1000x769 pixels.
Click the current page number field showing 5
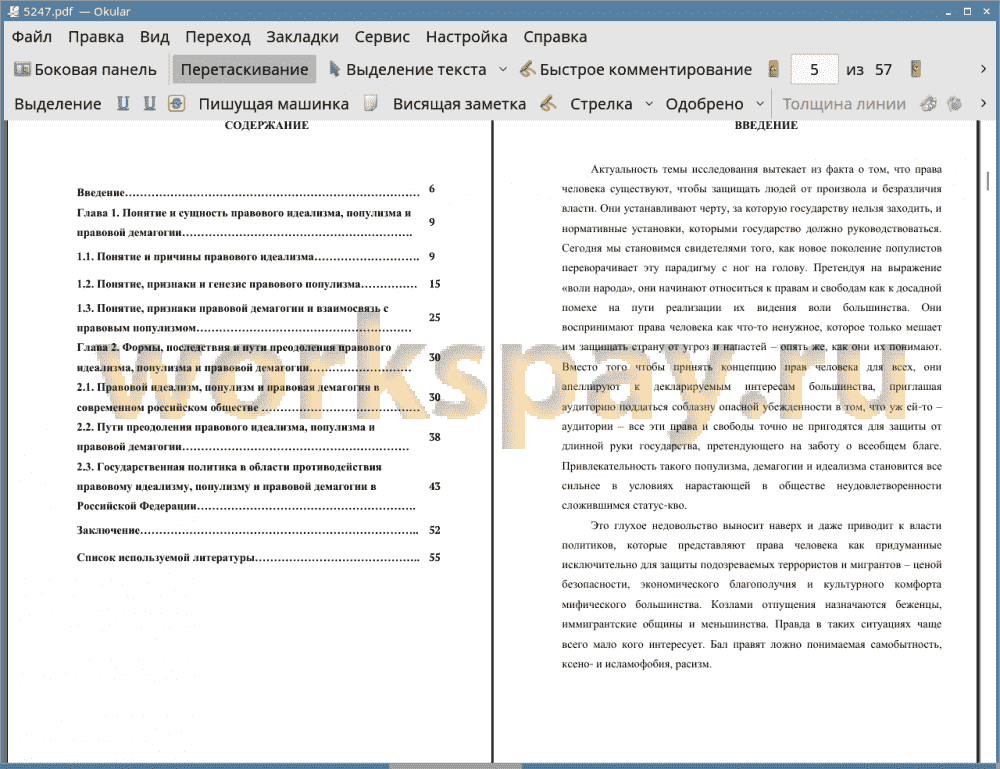814,70
